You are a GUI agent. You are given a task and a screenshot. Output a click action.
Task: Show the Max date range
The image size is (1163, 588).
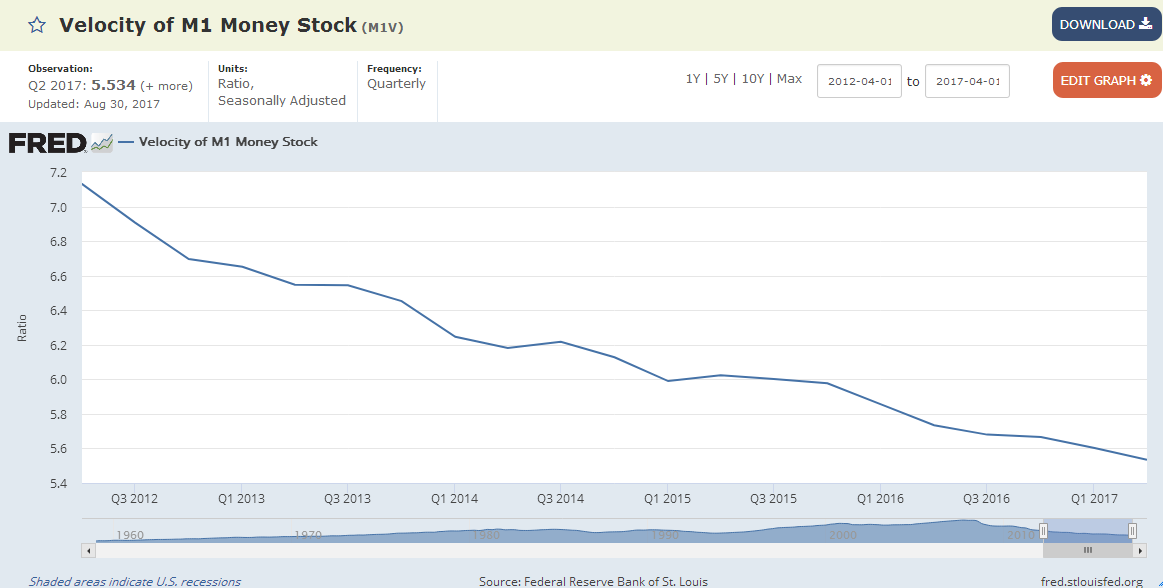pos(789,79)
